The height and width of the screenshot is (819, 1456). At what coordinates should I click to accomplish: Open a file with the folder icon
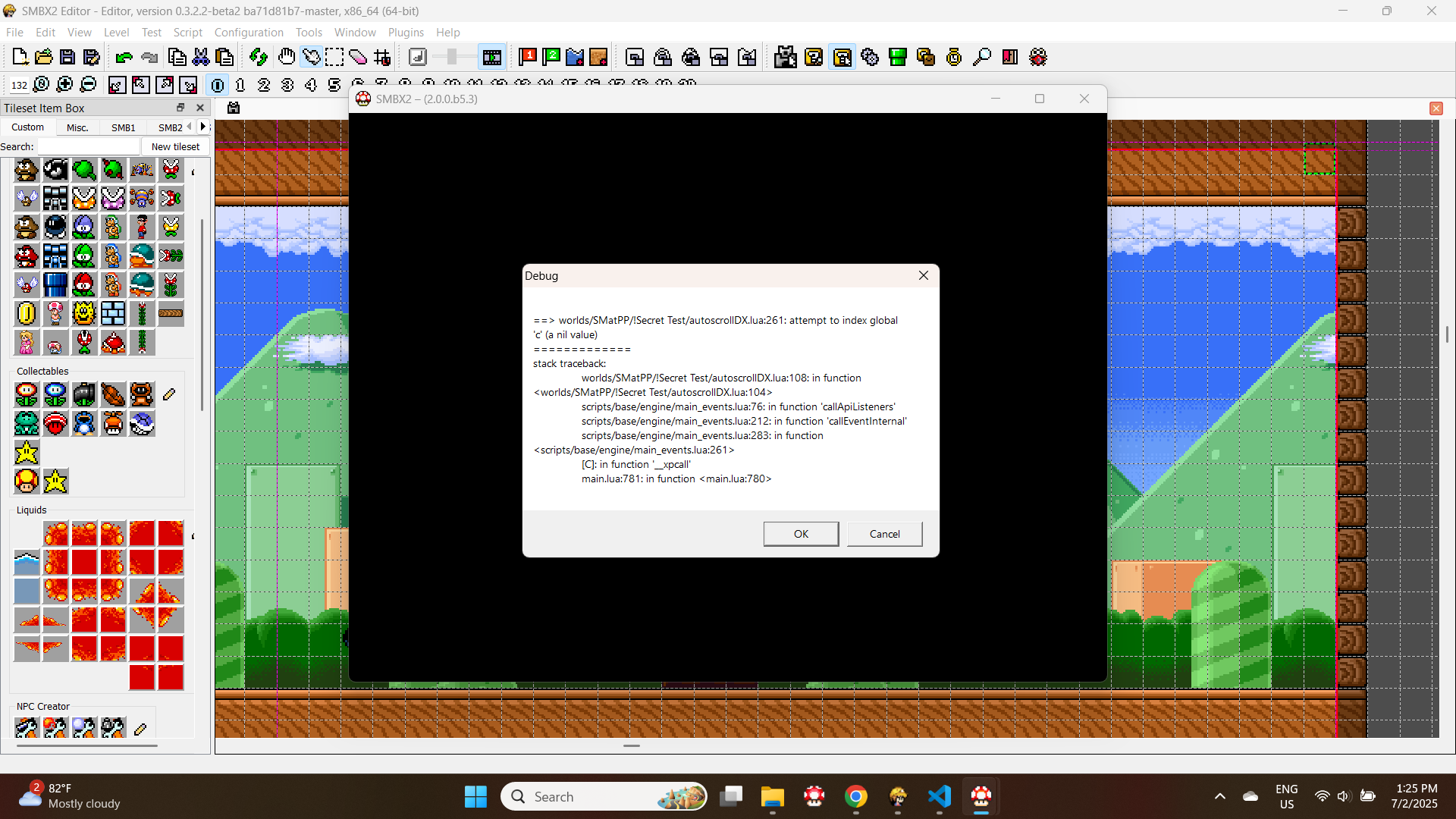pyautogui.click(x=44, y=57)
